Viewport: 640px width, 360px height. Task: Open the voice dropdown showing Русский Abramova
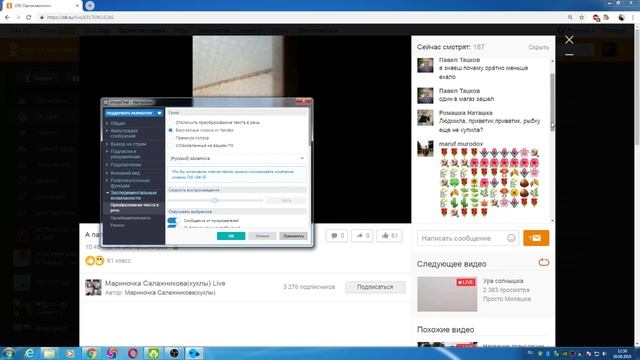coord(237,158)
